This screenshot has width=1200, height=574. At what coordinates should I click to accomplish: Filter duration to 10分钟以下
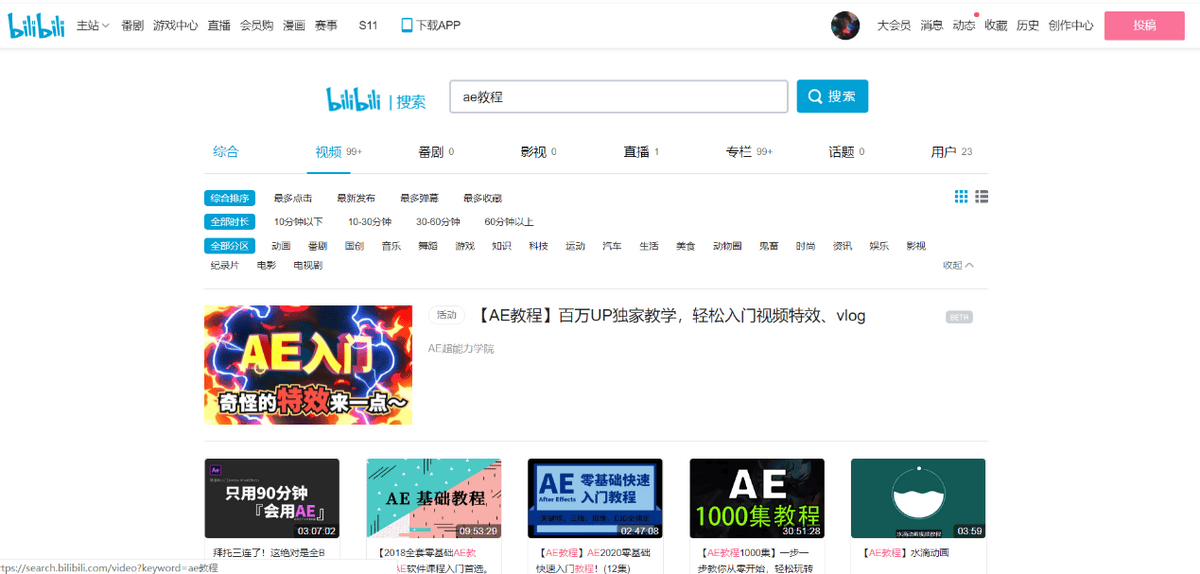pos(298,222)
